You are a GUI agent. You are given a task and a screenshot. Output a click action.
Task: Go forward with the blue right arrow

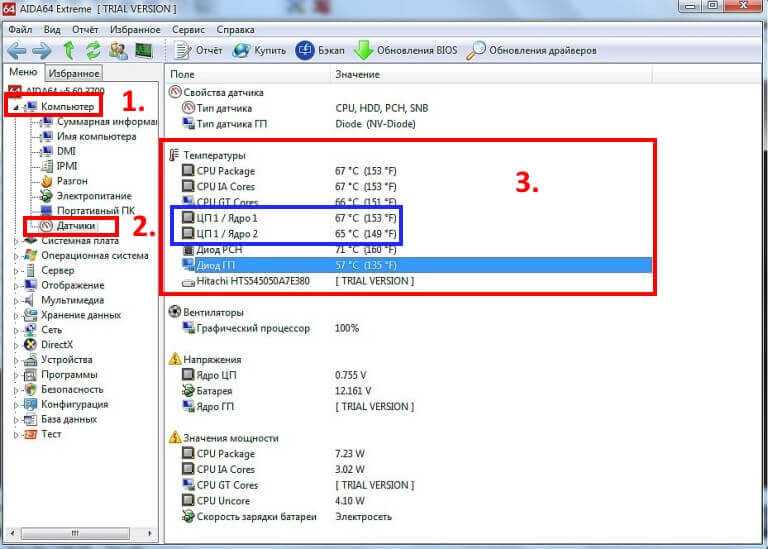(42, 50)
